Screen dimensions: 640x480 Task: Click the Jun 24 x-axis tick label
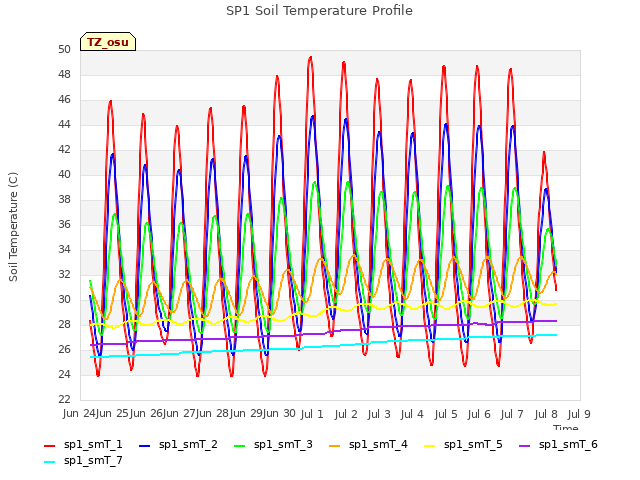tap(79, 413)
